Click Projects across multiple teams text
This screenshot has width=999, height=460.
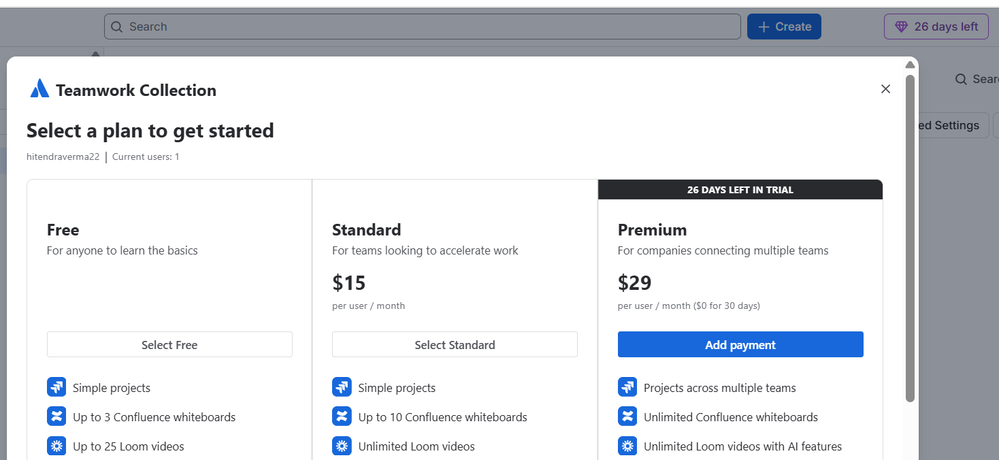(x=720, y=388)
